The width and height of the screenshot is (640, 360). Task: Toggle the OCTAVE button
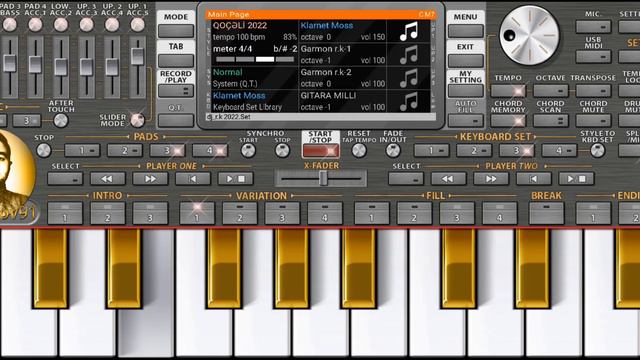pos(551,91)
